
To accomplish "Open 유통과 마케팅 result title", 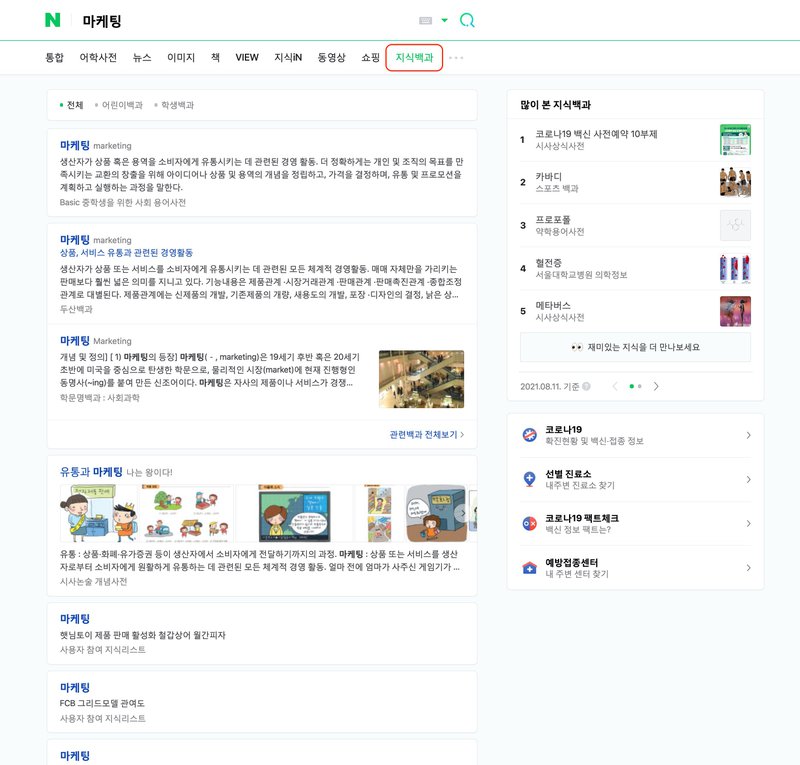I will 91,472.
